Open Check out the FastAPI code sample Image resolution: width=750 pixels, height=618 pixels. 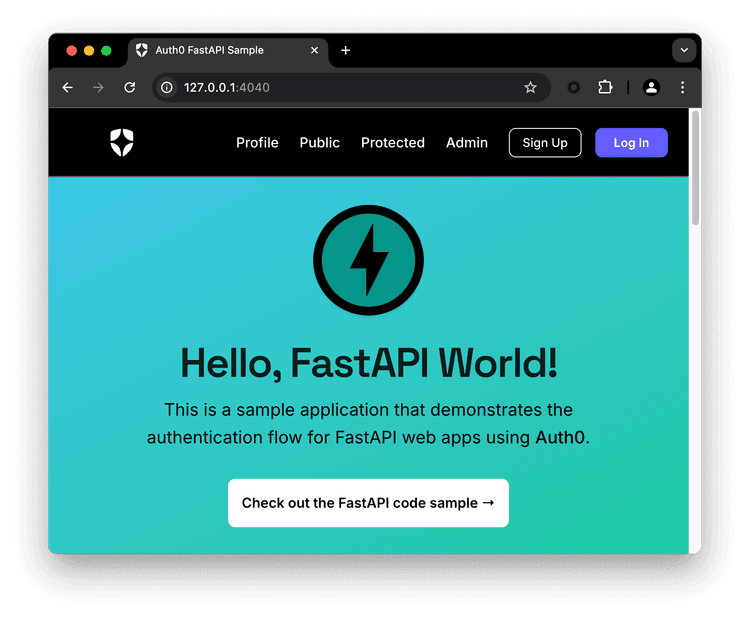pos(368,503)
